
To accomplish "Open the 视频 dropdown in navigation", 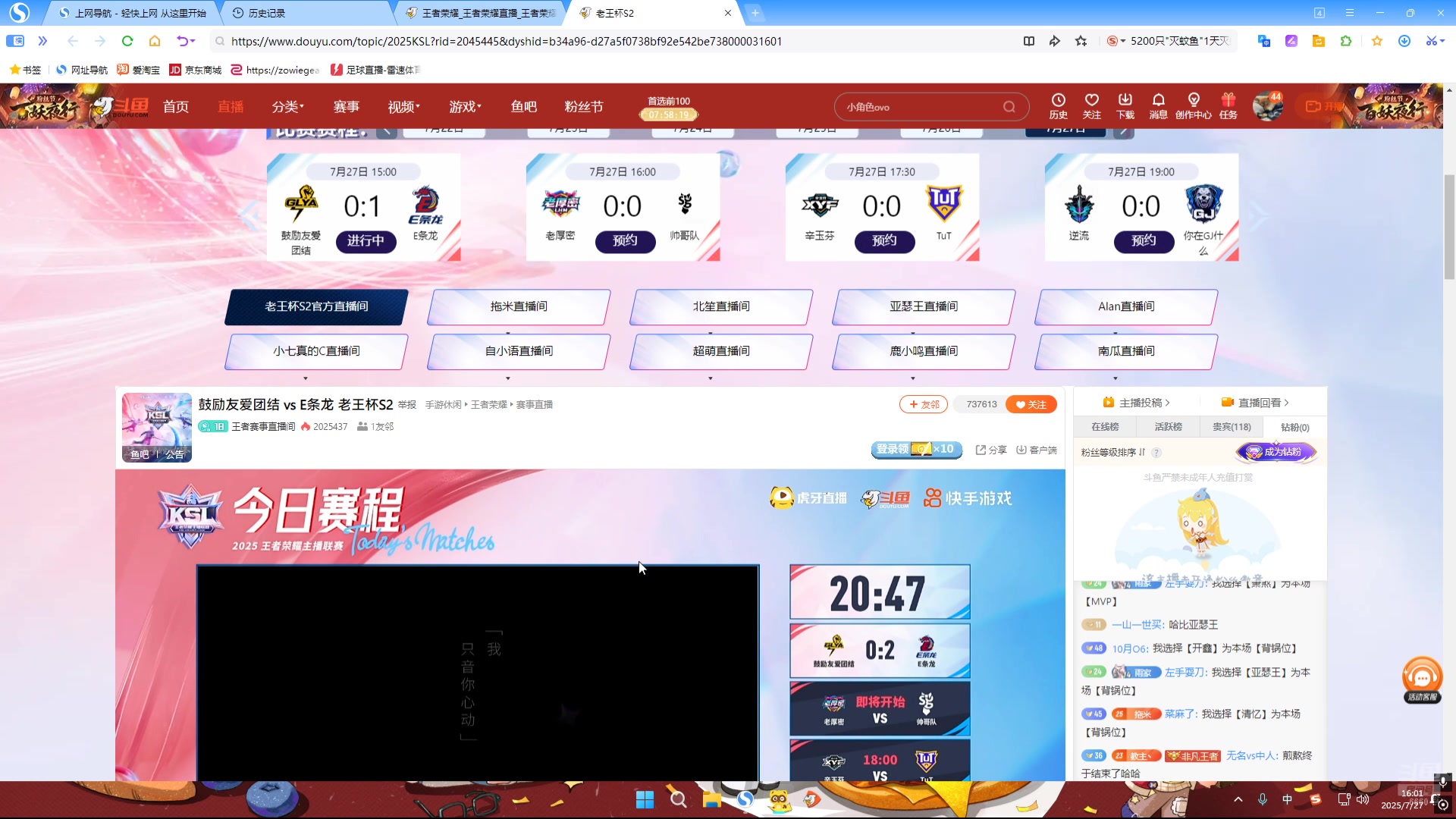I will click(x=404, y=107).
